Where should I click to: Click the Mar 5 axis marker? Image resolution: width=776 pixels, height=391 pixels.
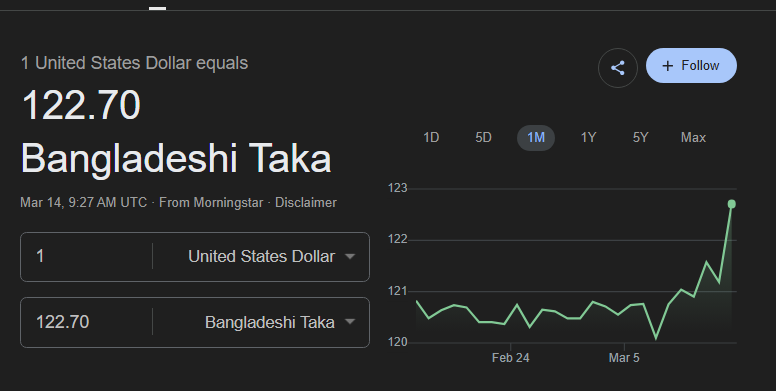624,357
